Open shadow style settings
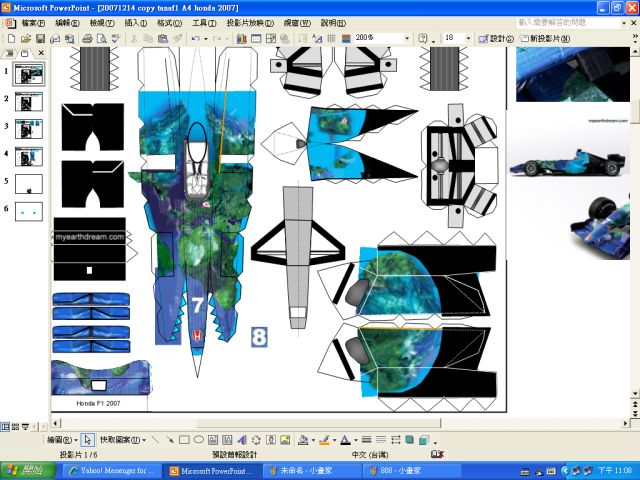The height and width of the screenshot is (480, 640). [x=409, y=440]
